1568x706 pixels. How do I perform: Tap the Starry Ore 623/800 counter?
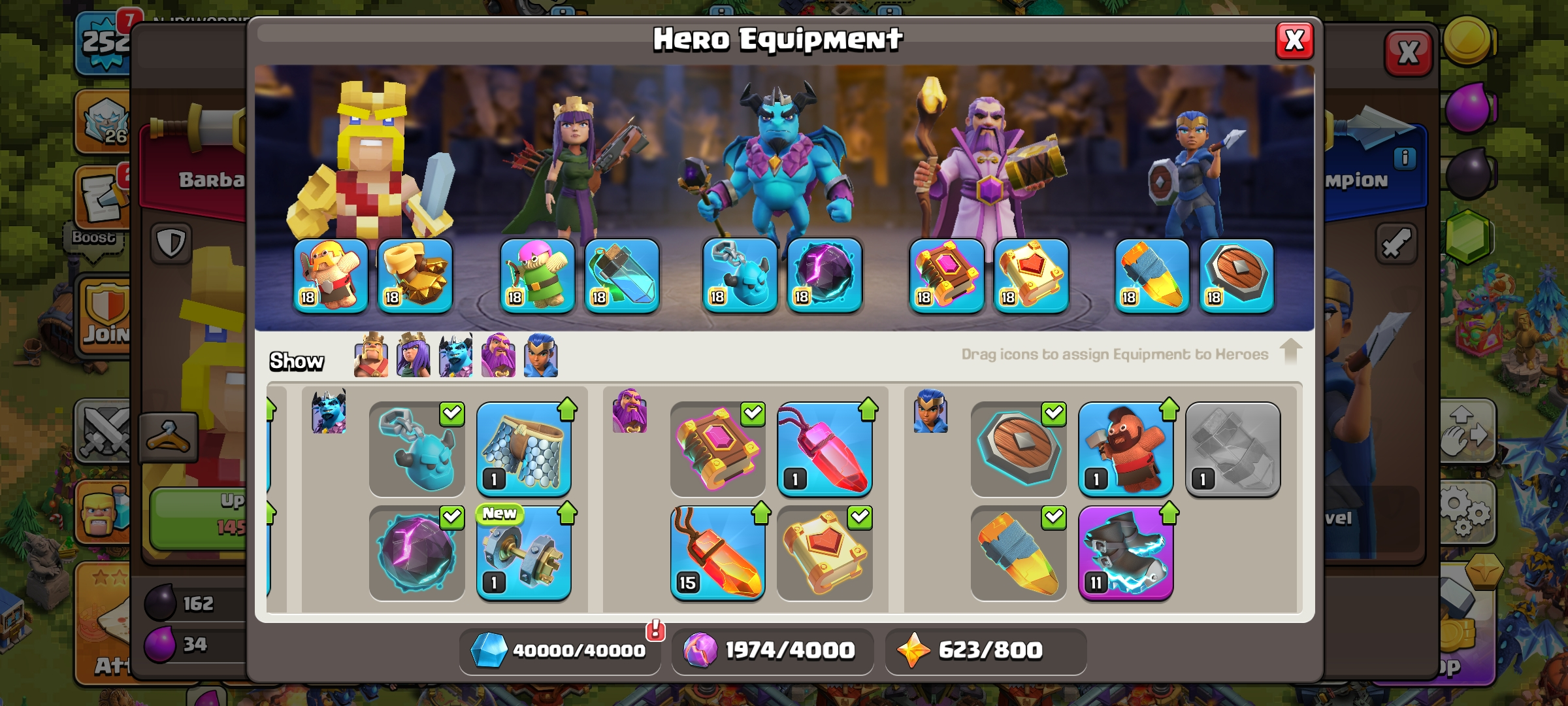click(x=986, y=650)
